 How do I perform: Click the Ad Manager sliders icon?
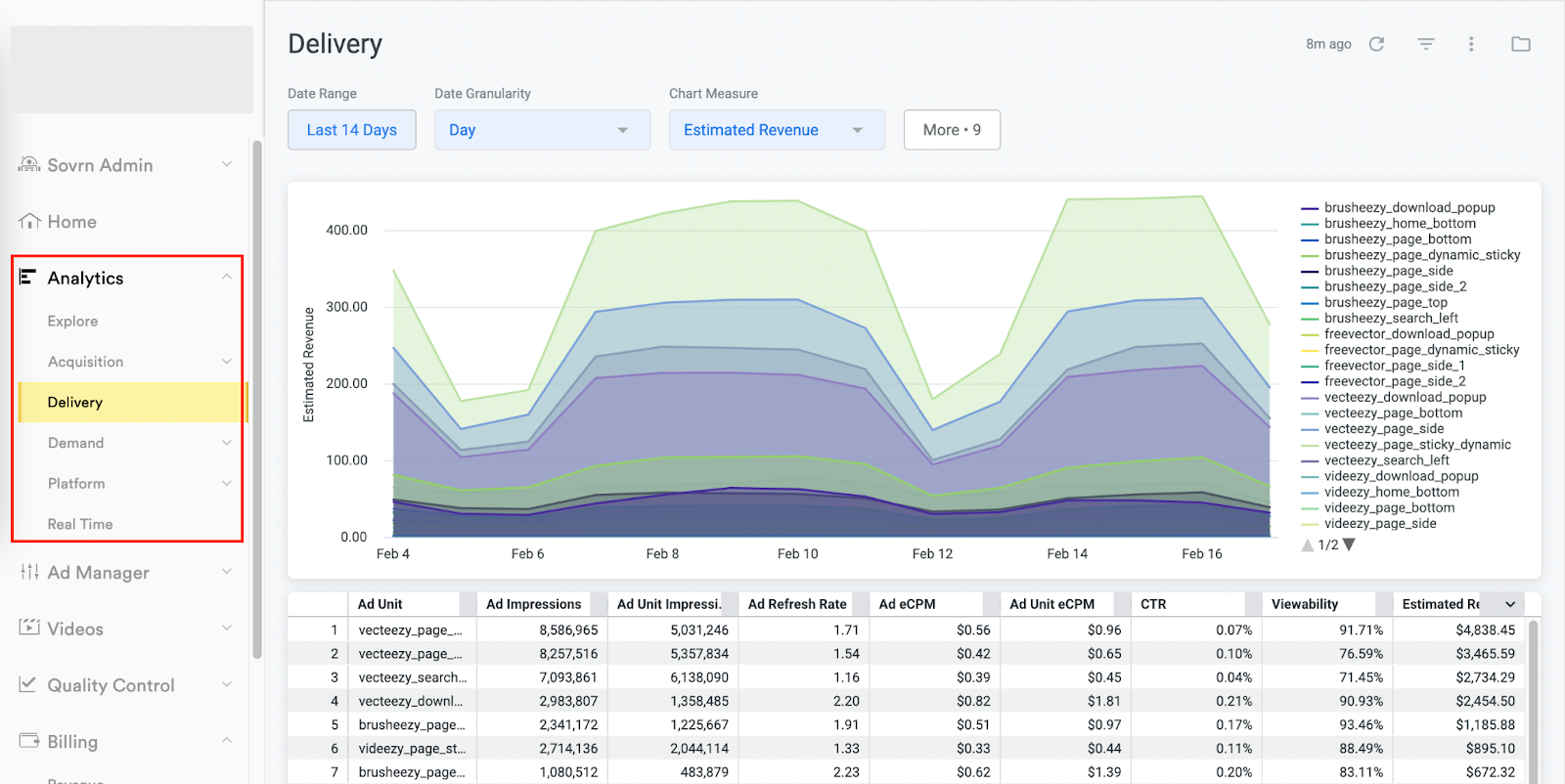(x=29, y=572)
